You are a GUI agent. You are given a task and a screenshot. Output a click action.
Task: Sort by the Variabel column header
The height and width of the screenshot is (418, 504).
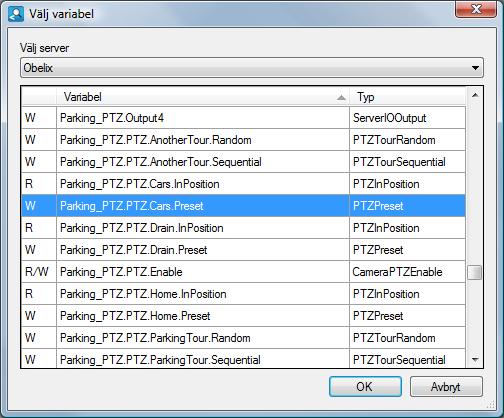coord(203,97)
